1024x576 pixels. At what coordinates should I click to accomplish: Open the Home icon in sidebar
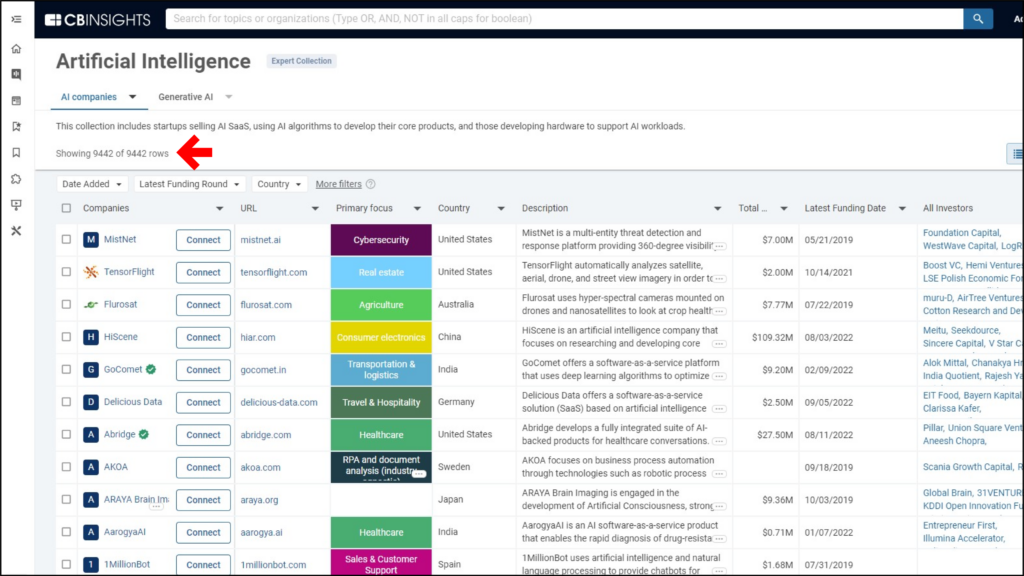[16, 49]
